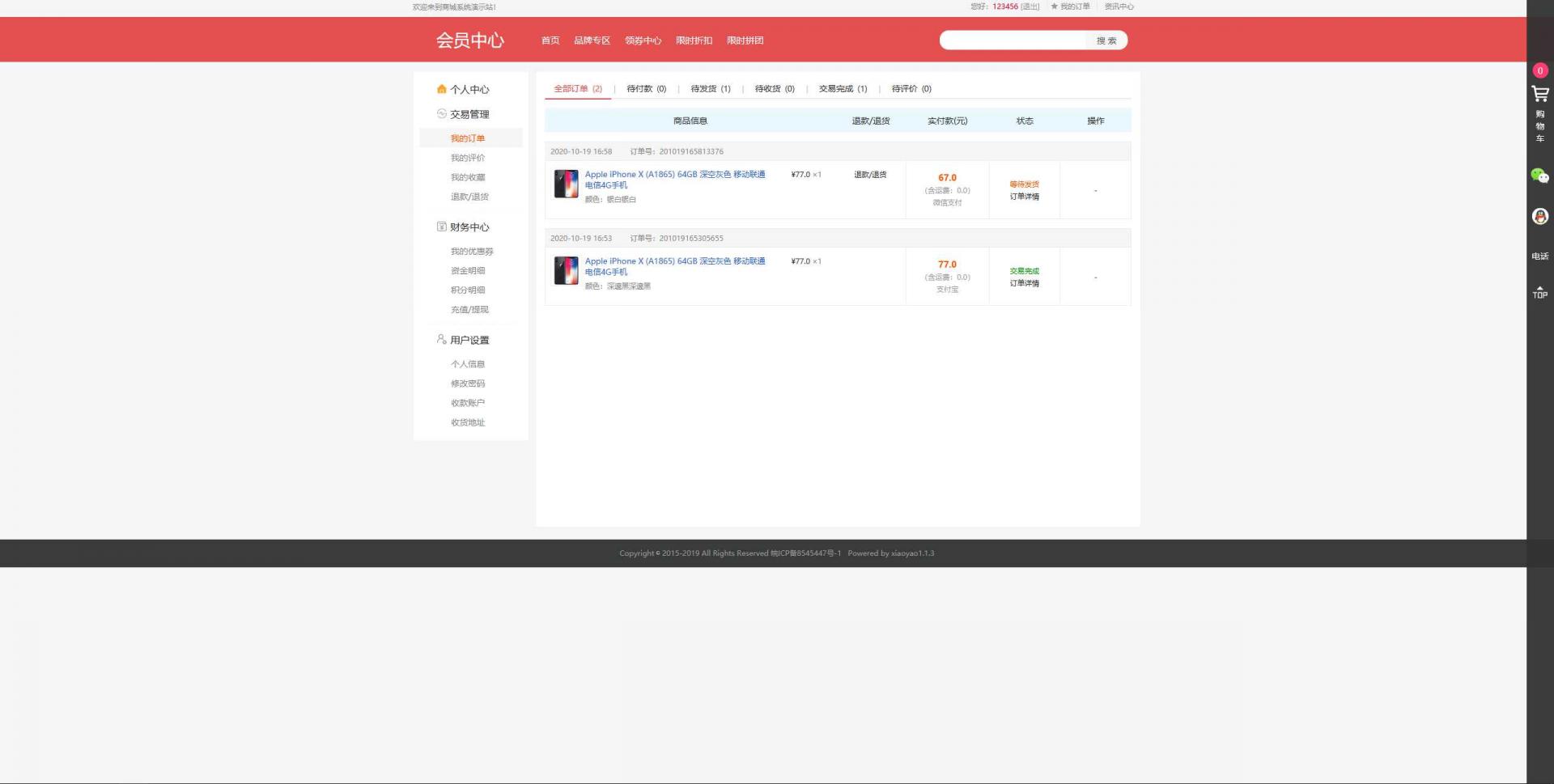Click the QQ penguin icon in right sidebar
The height and width of the screenshot is (784, 1554).
coord(1539,216)
